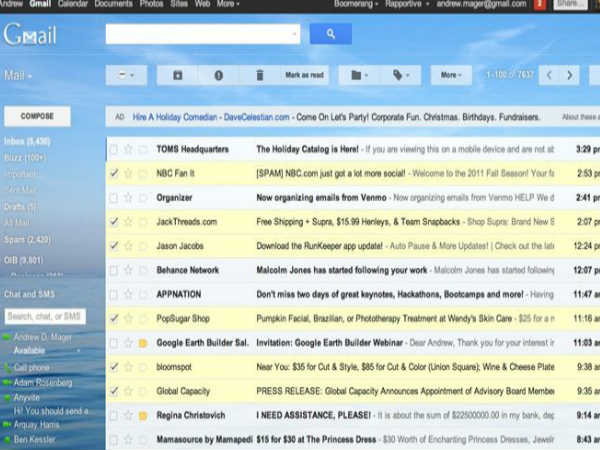Click the red notification icon in top bar

540,4
